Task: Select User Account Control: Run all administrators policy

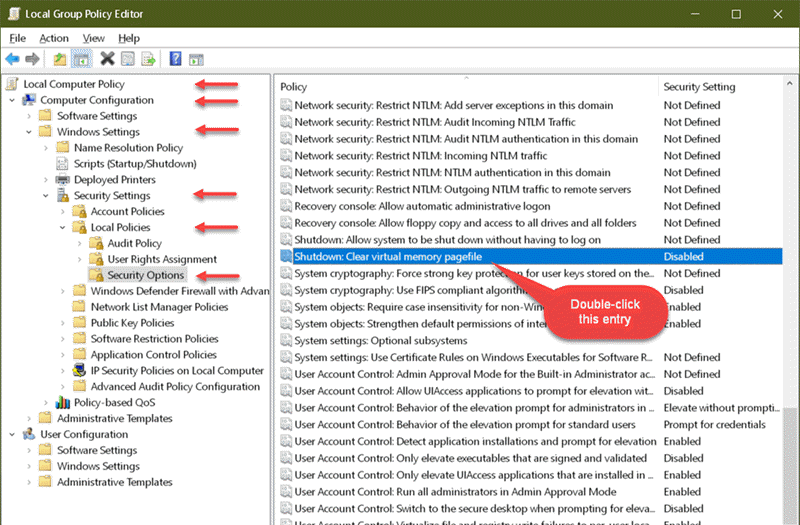Action: pyautogui.click(x=455, y=492)
